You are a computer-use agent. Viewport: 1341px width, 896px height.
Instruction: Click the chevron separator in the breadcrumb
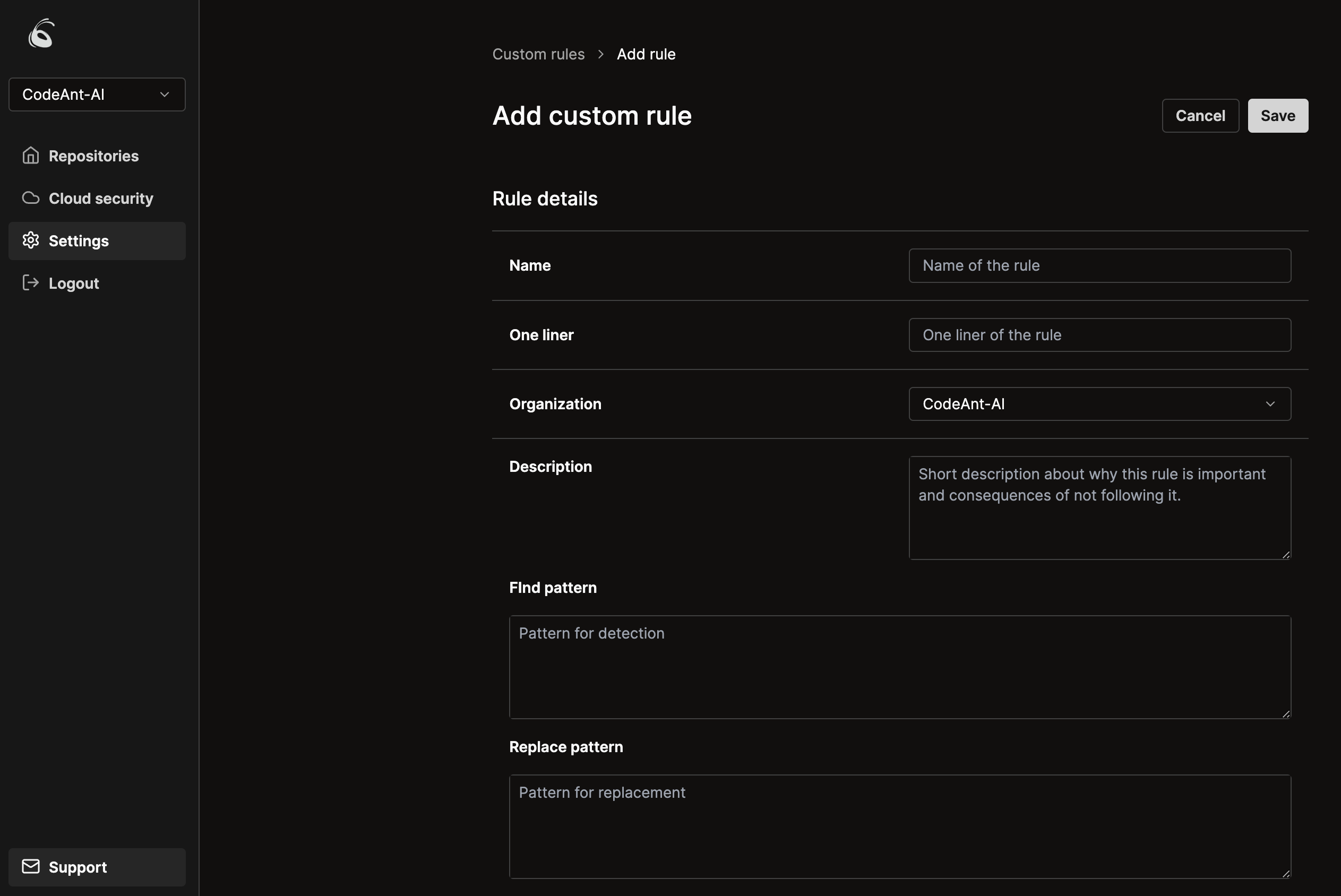[601, 54]
